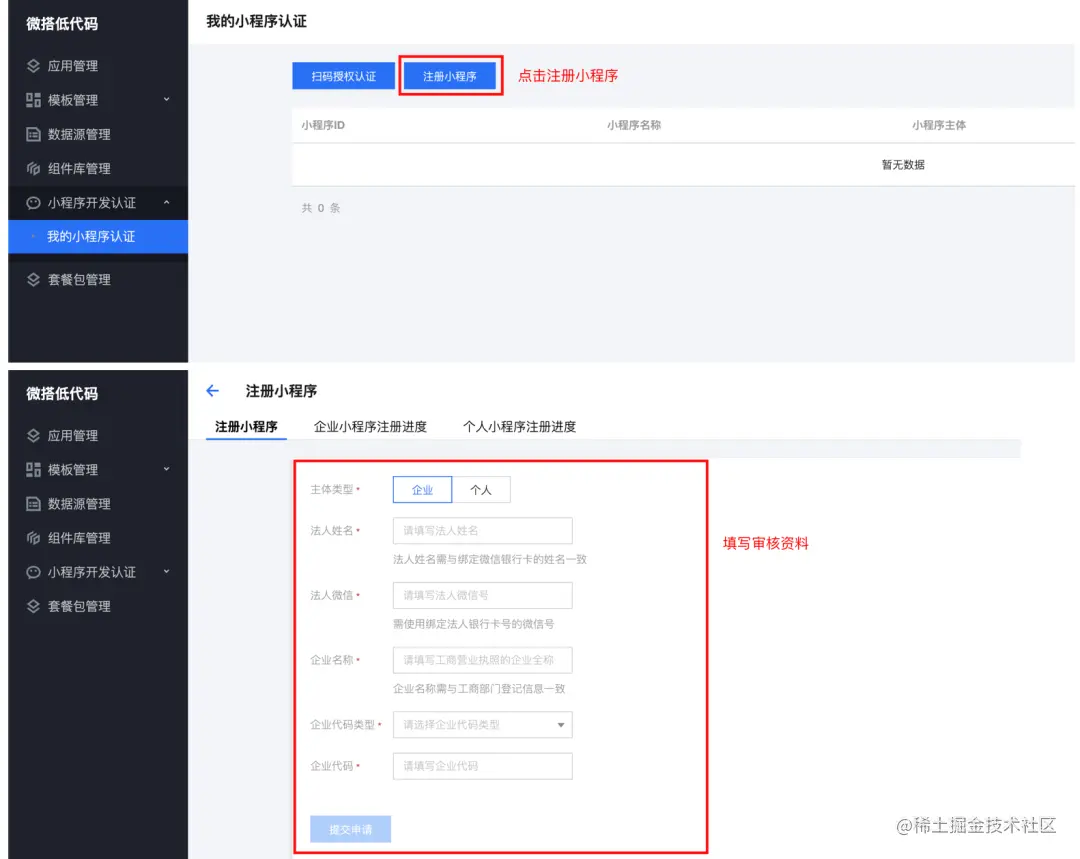
Task: Go back with the blue arrow icon
Action: (x=212, y=391)
